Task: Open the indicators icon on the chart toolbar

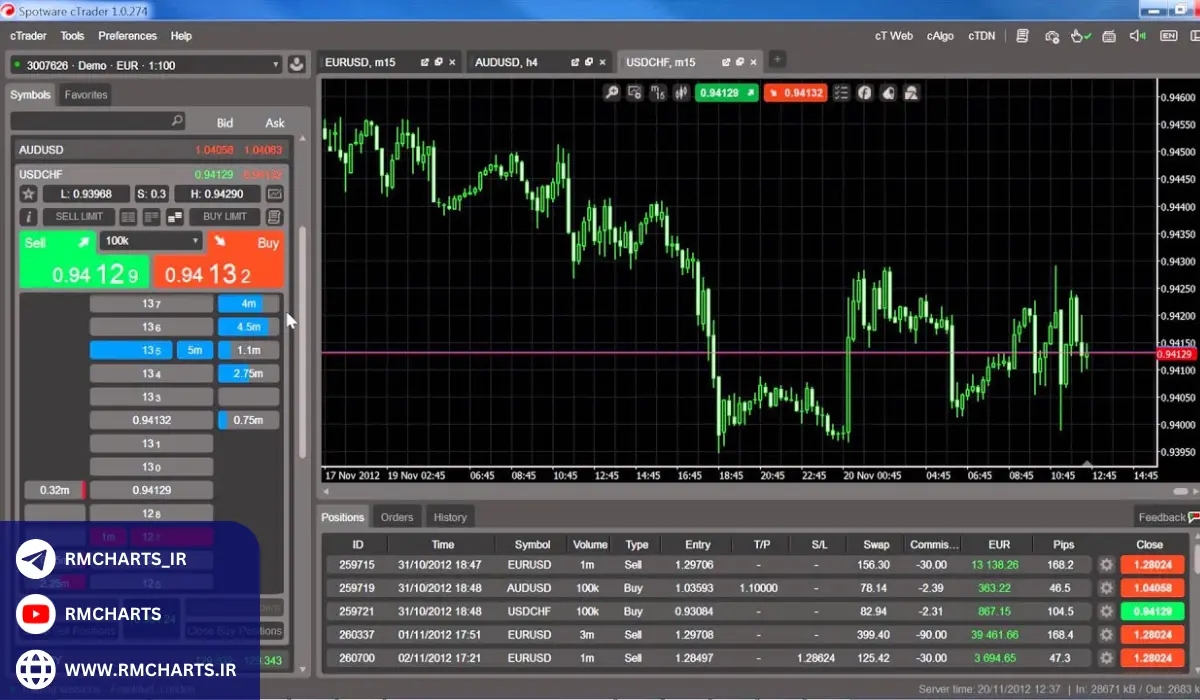Action: [681, 92]
